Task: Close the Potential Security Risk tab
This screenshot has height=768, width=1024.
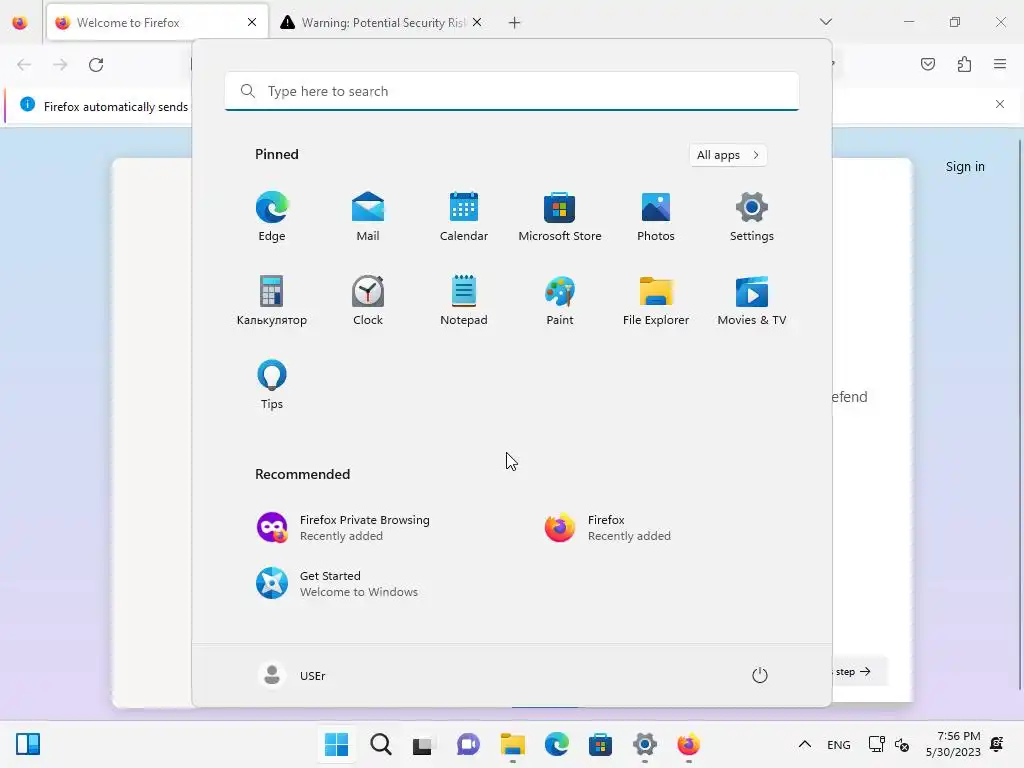Action: pyautogui.click(x=477, y=22)
